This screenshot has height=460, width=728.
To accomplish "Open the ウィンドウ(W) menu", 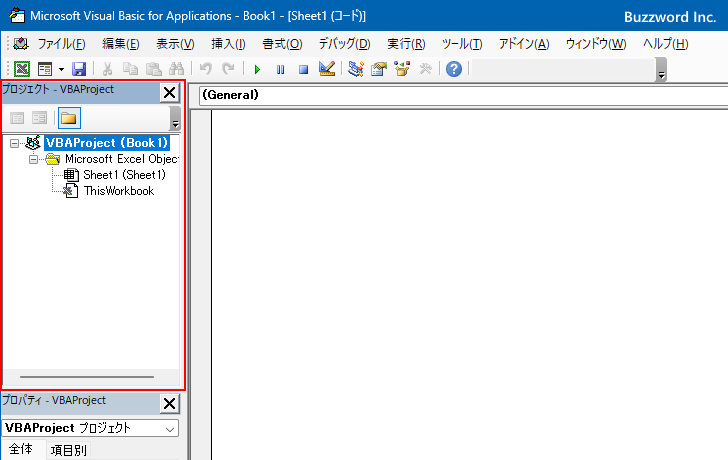I will (x=596, y=44).
